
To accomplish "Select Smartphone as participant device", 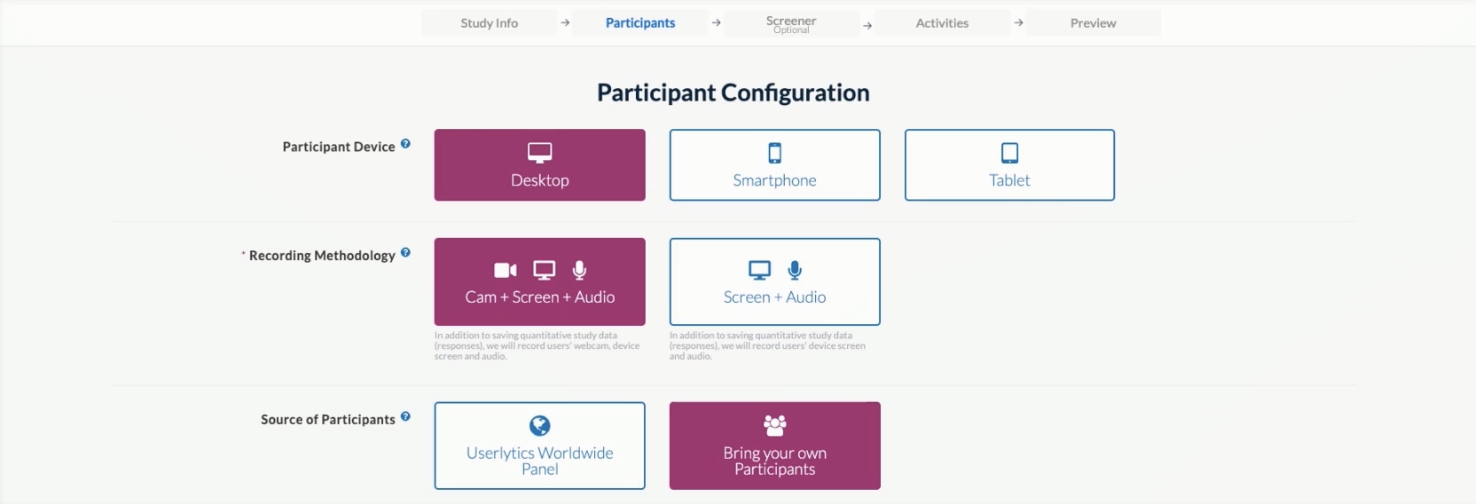I will (x=774, y=166).
